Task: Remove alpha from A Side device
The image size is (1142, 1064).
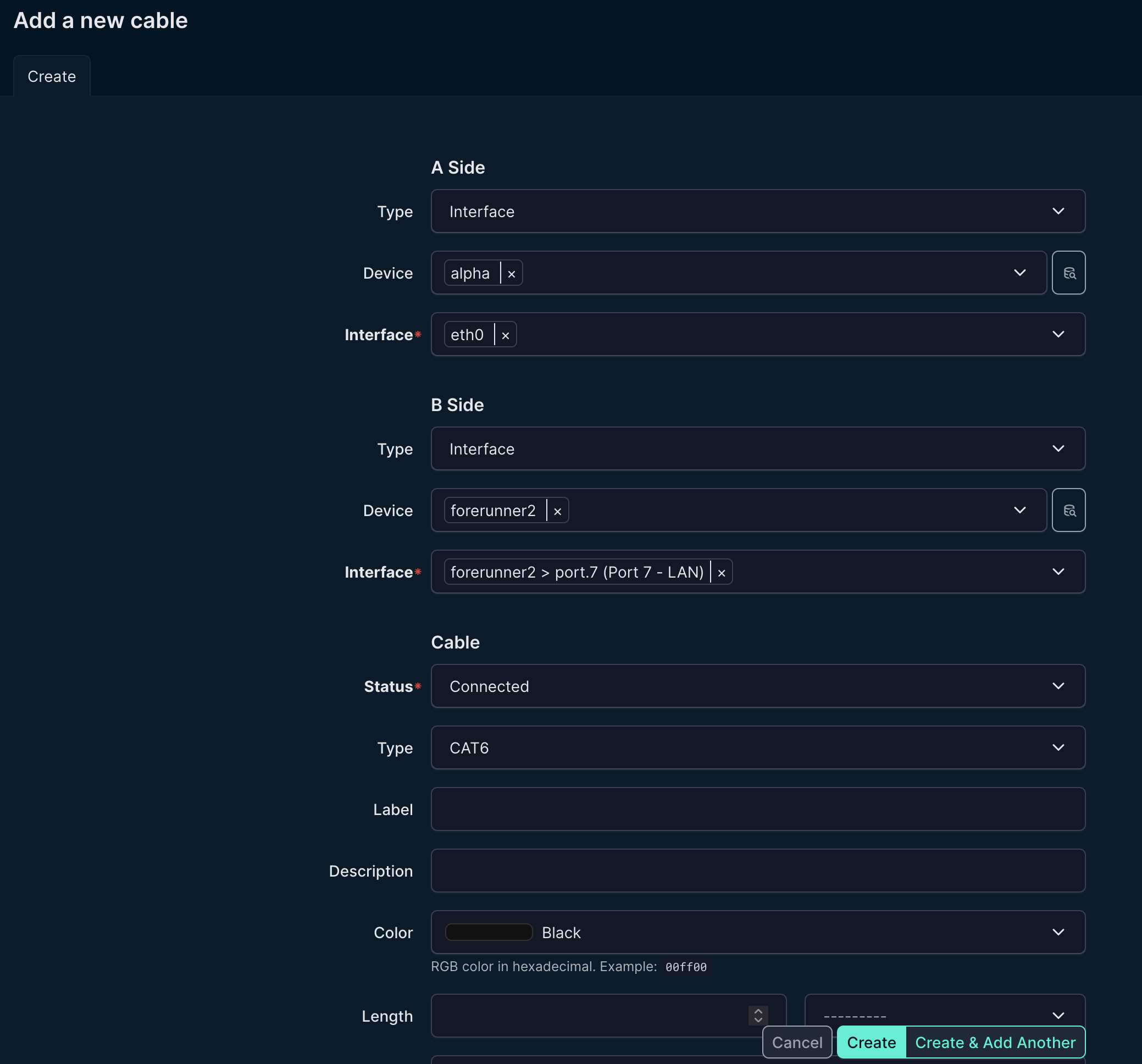Action: click(511, 274)
